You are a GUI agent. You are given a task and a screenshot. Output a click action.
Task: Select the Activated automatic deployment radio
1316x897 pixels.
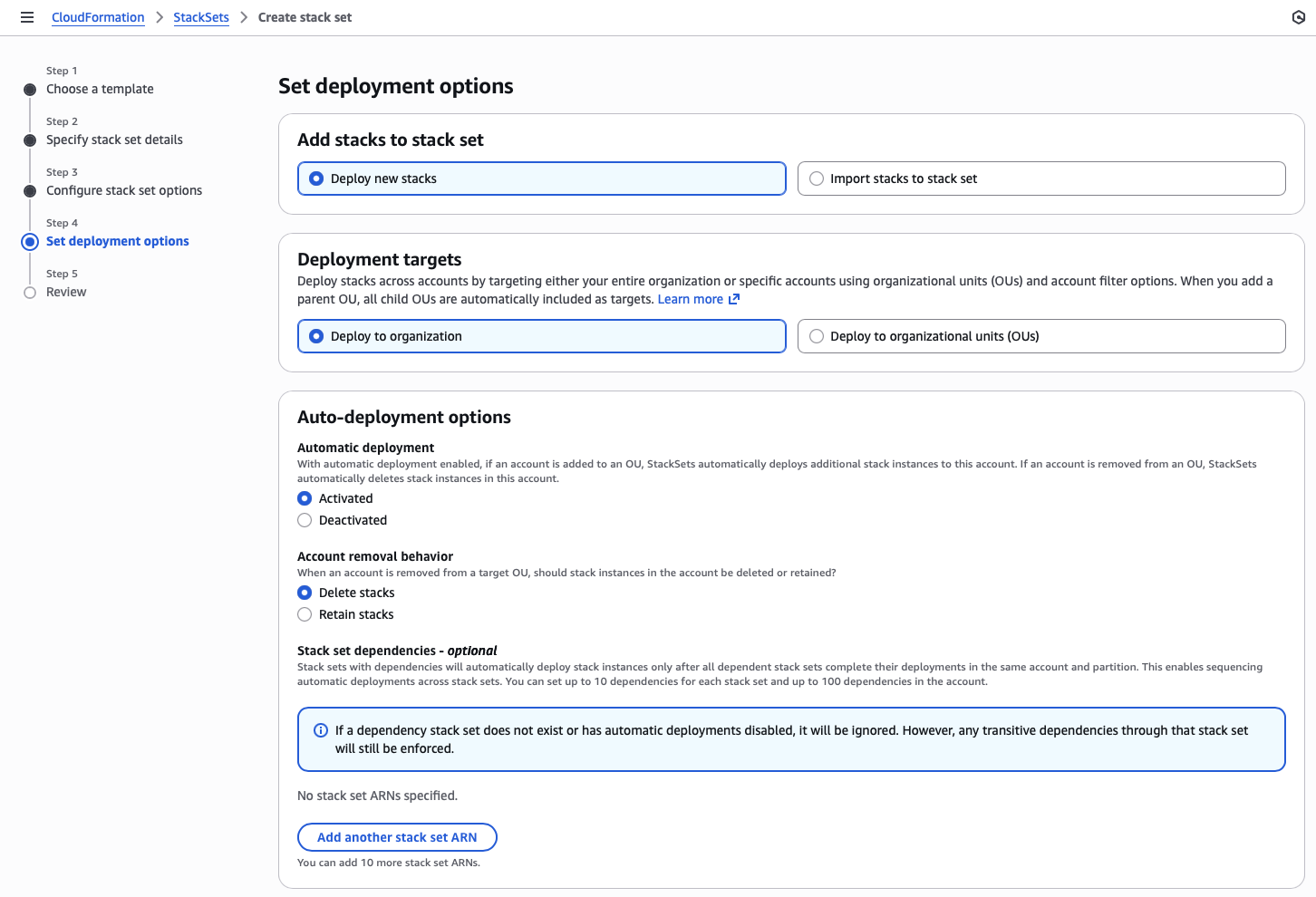click(x=305, y=498)
